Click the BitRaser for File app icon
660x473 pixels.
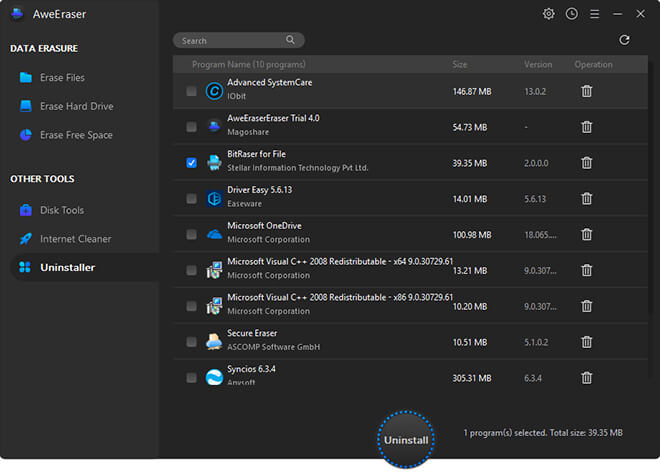pos(214,162)
